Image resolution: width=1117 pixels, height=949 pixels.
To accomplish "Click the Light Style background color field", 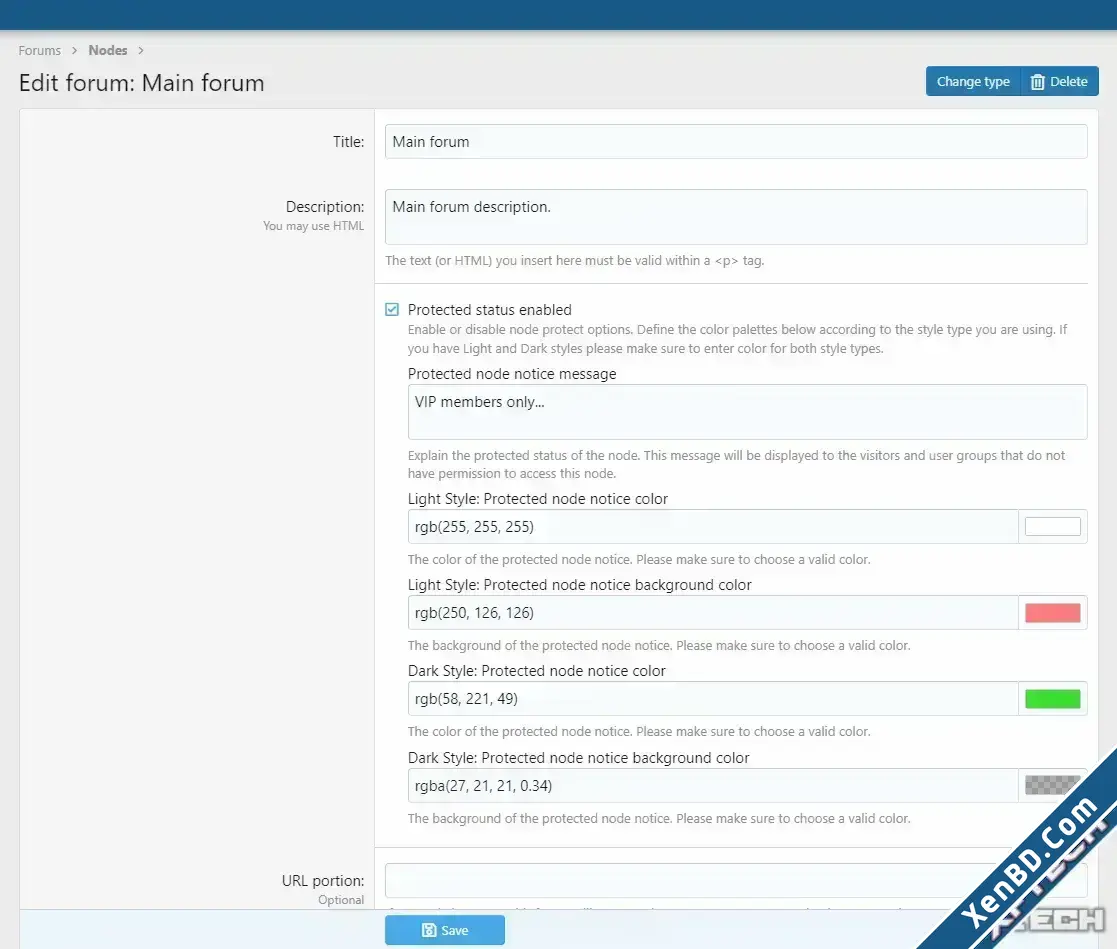I will 713,613.
